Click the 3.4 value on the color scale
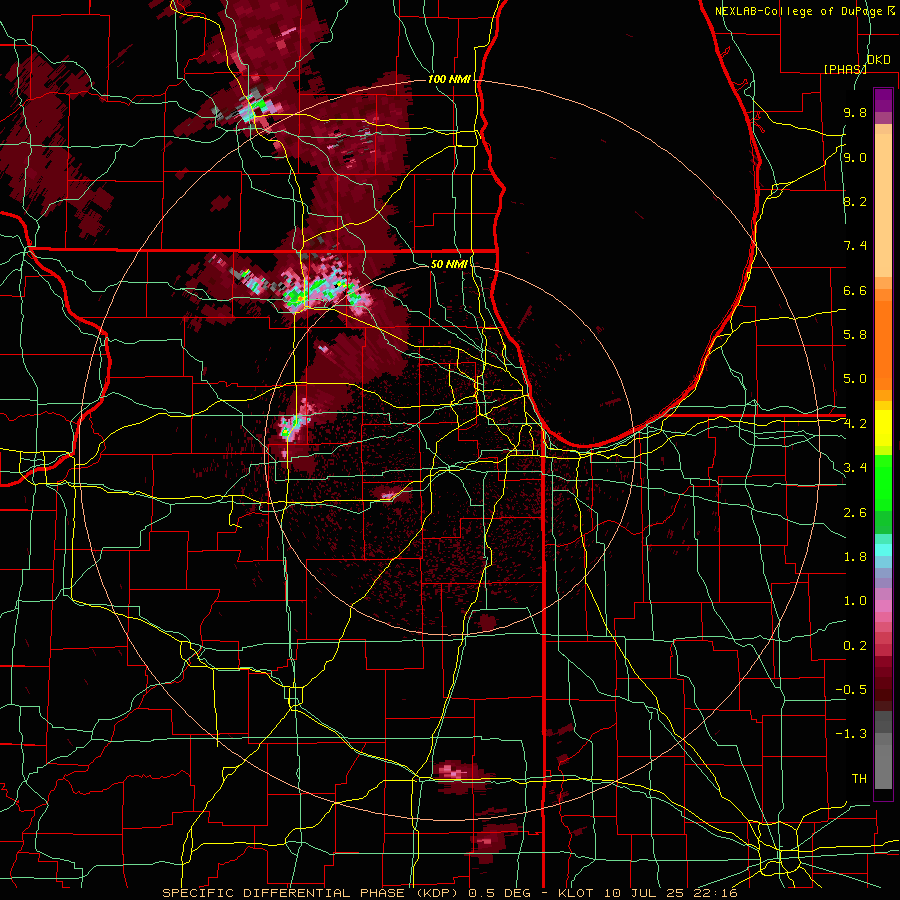The height and width of the screenshot is (900, 900). (855, 468)
